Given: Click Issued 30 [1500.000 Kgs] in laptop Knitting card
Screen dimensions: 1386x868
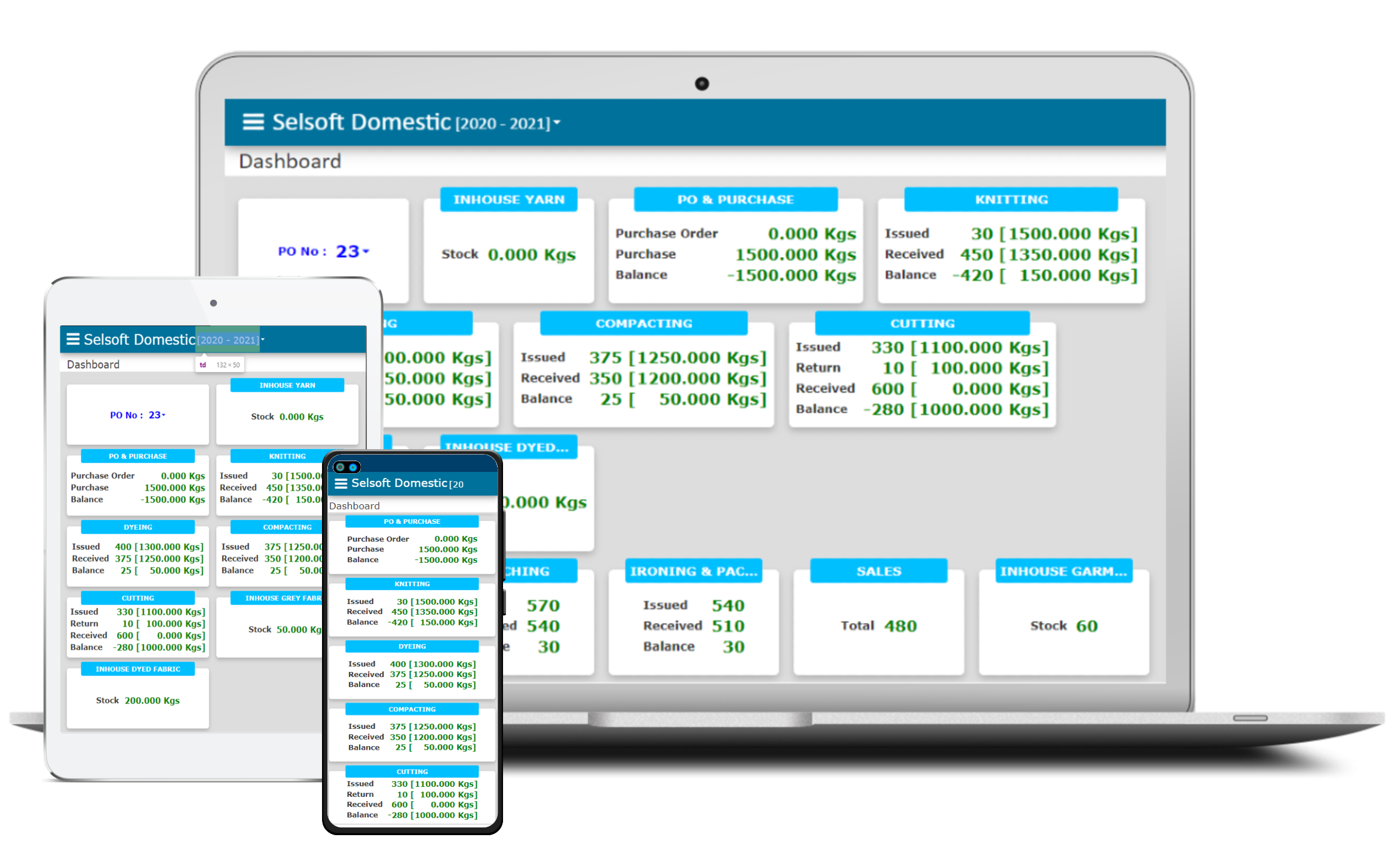Looking at the screenshot, I should [1011, 234].
